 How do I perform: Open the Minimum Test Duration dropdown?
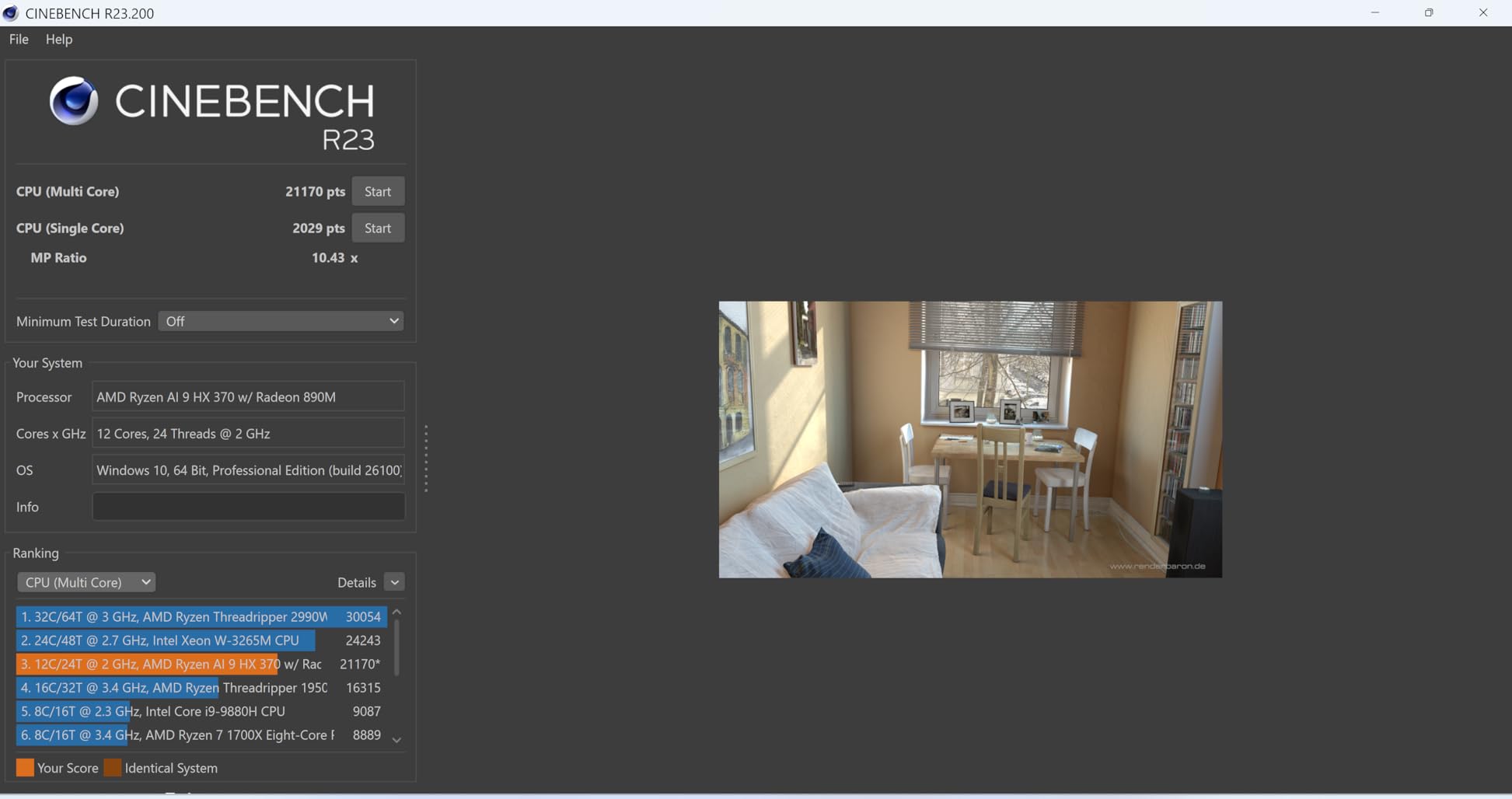[281, 321]
